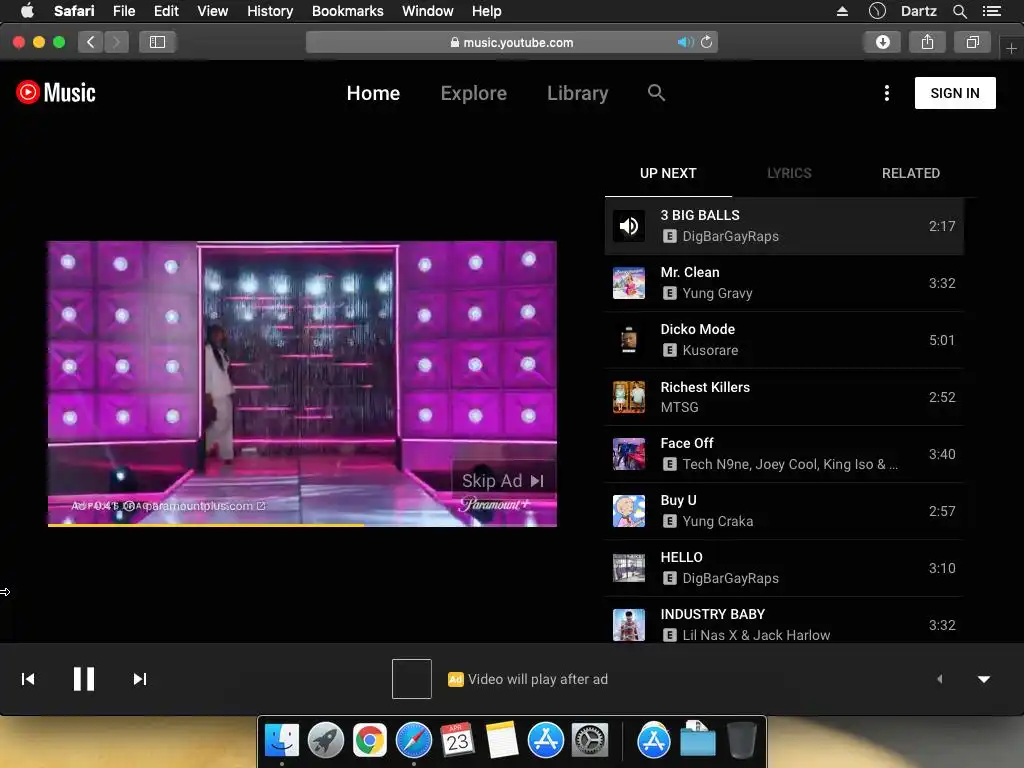Screen dimensions: 1024x768
Task: Open the Library tab
Action: pos(577,93)
